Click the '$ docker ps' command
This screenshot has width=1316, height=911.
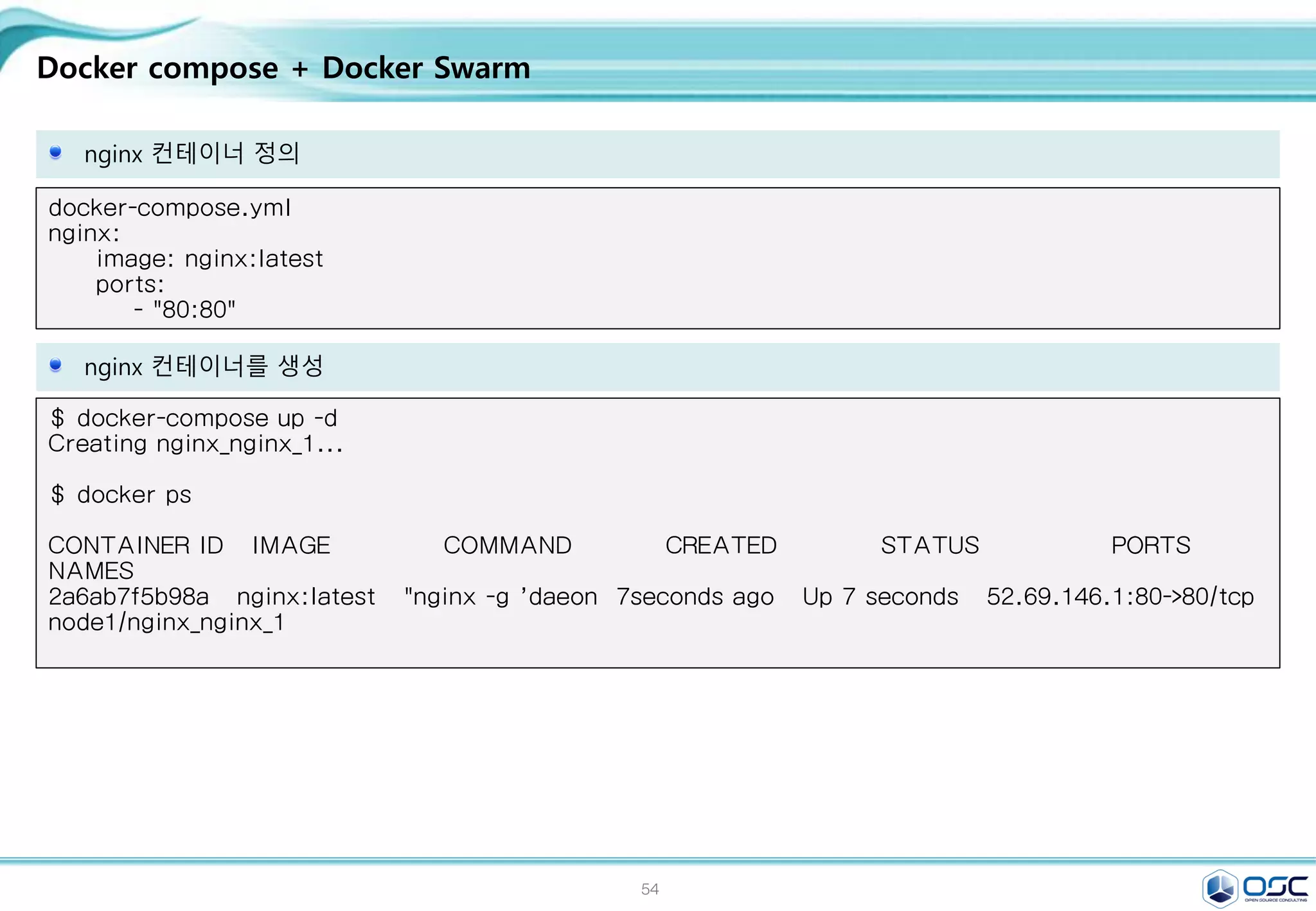pos(121,495)
